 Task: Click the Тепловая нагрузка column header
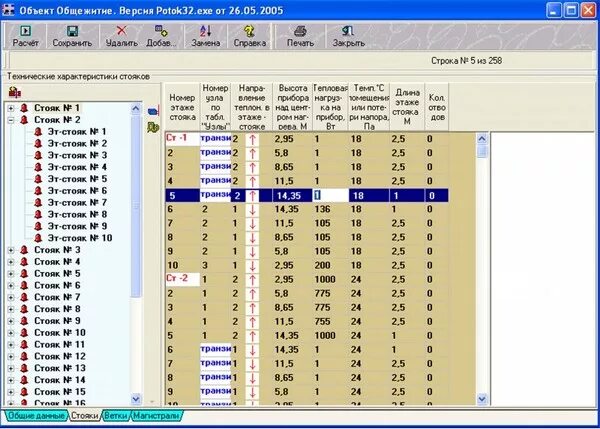[330, 107]
